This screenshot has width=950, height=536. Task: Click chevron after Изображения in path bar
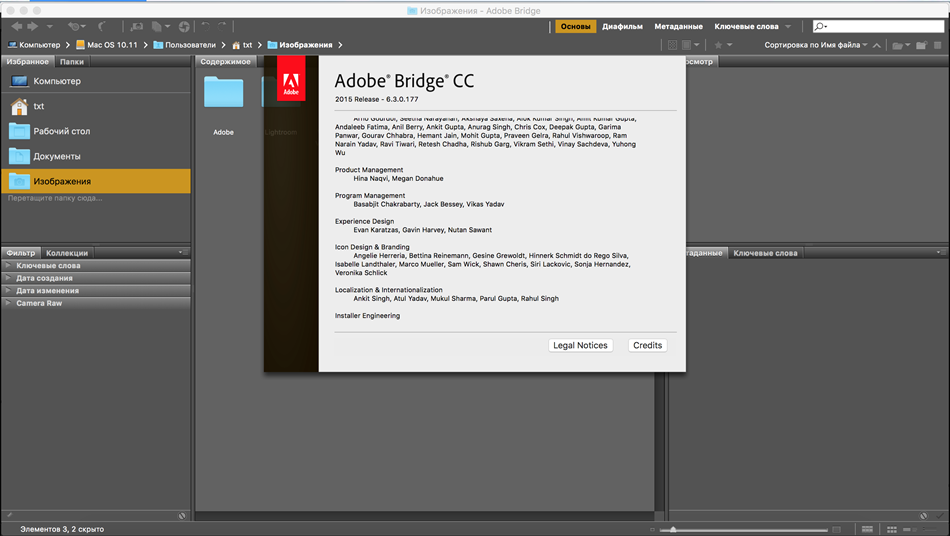pos(340,45)
